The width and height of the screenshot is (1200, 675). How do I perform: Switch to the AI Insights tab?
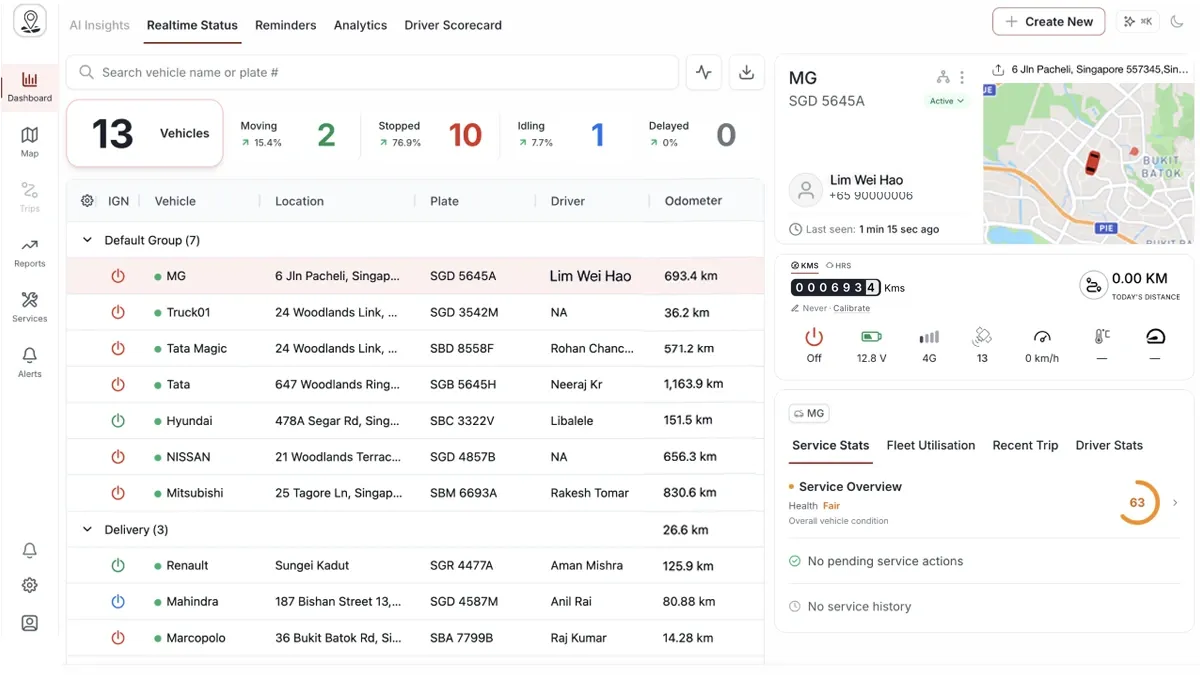[99, 25]
